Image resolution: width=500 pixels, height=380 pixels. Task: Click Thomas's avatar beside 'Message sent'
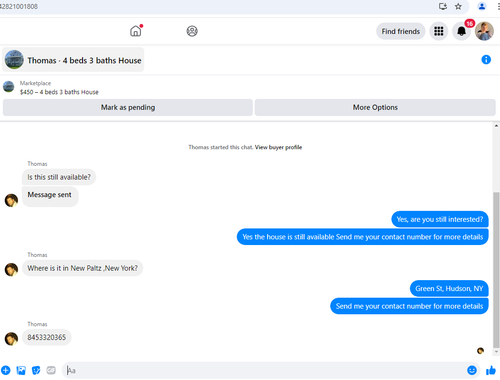[x=11, y=200]
